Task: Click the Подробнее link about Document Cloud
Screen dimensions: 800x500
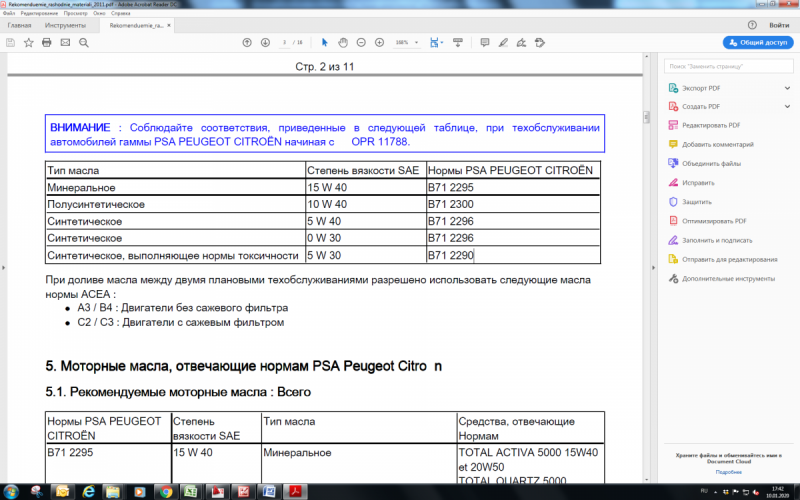Action: 728,471
